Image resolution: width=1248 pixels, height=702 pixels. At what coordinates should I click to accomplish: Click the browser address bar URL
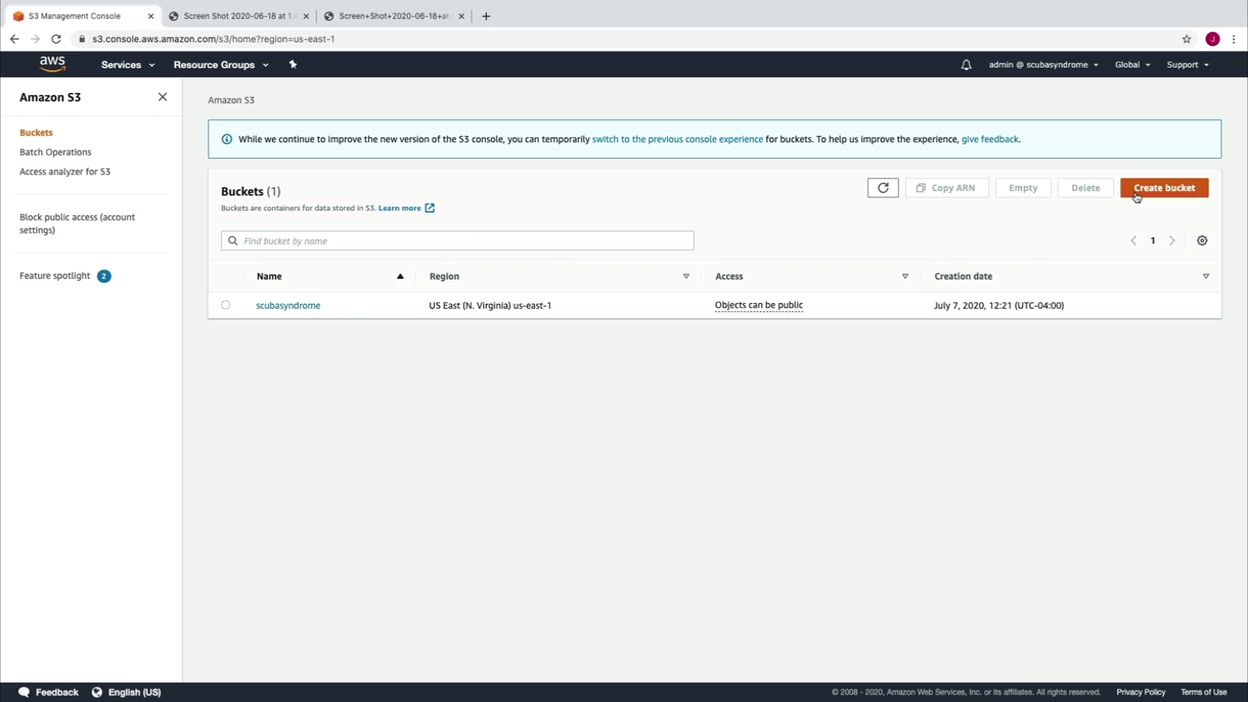(213, 39)
